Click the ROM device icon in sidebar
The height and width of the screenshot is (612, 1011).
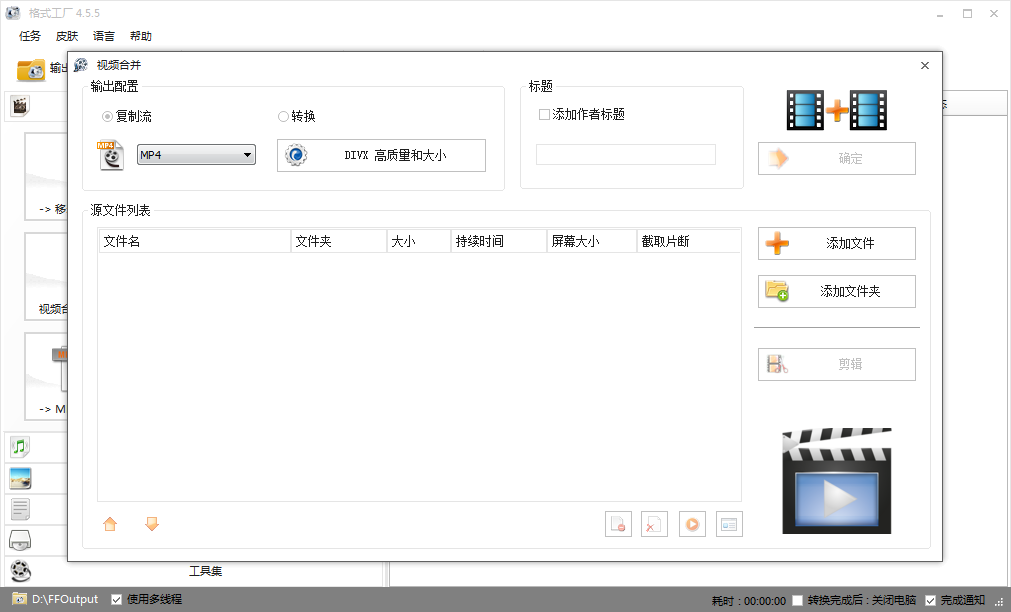coord(19,540)
